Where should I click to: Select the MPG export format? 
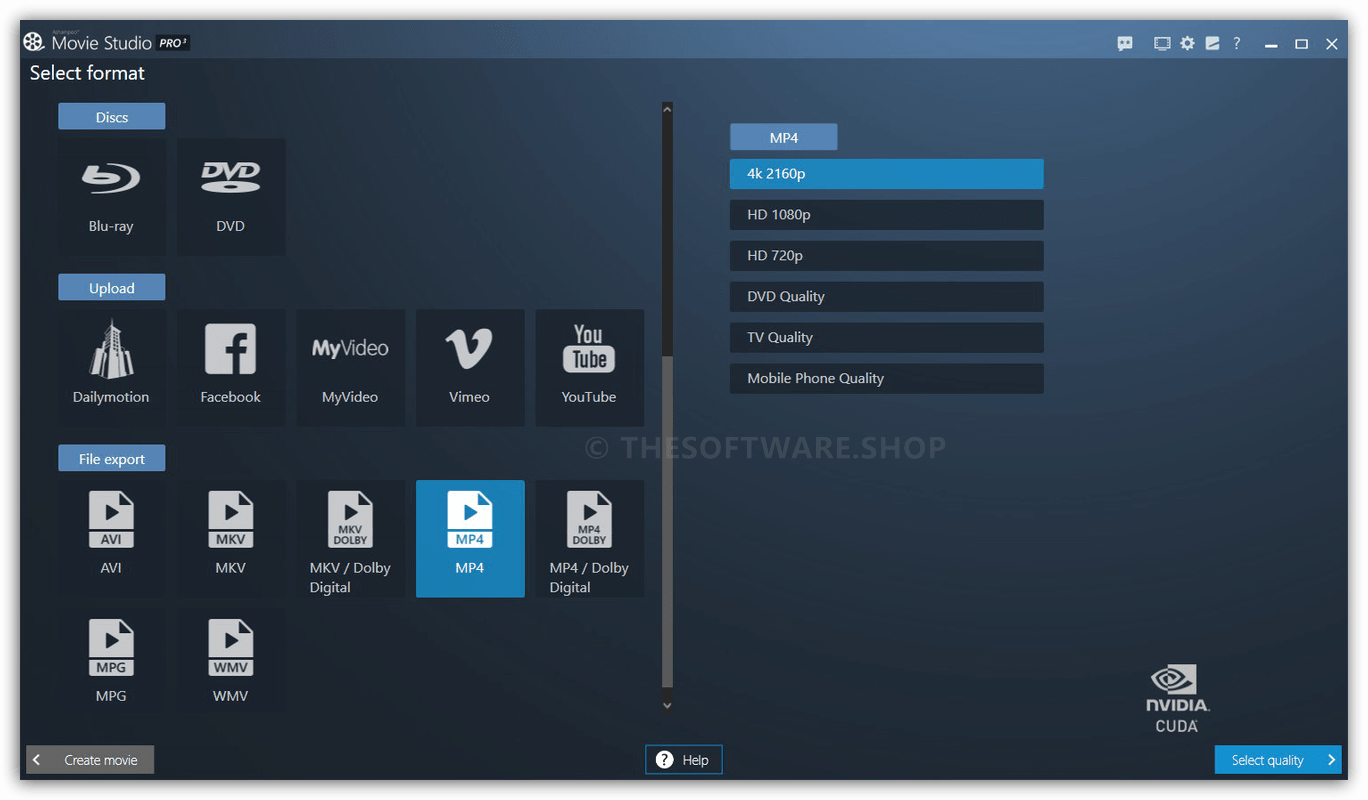pos(111,660)
